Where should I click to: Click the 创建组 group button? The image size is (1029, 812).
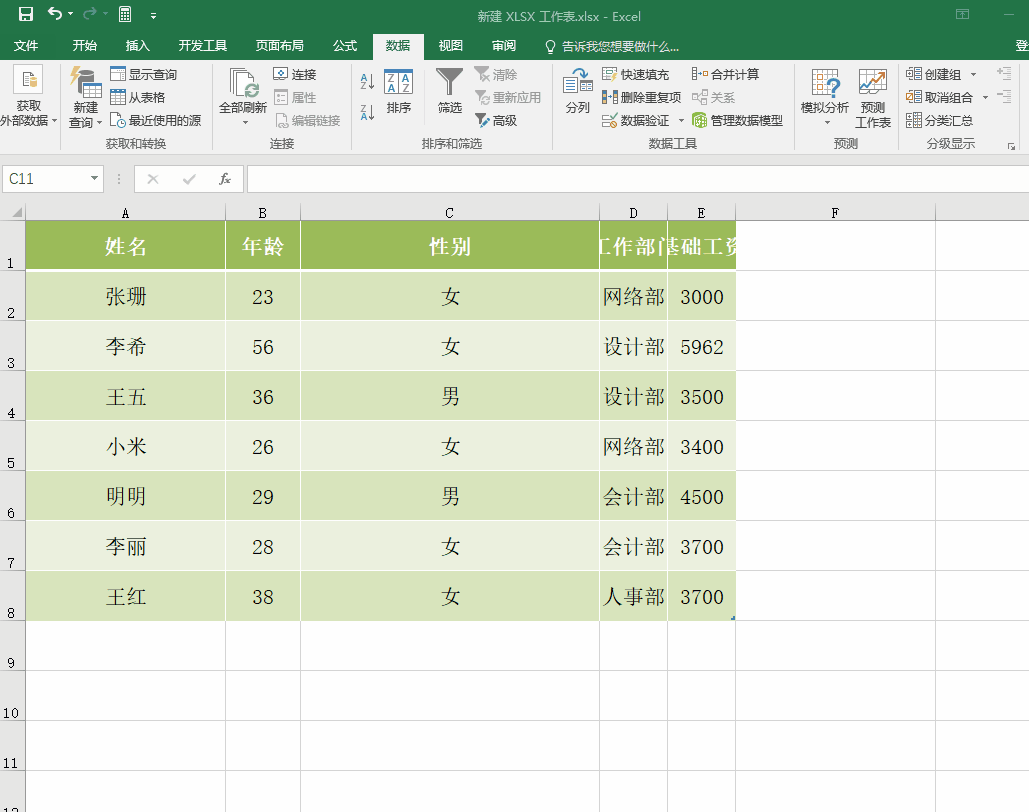tap(934, 74)
